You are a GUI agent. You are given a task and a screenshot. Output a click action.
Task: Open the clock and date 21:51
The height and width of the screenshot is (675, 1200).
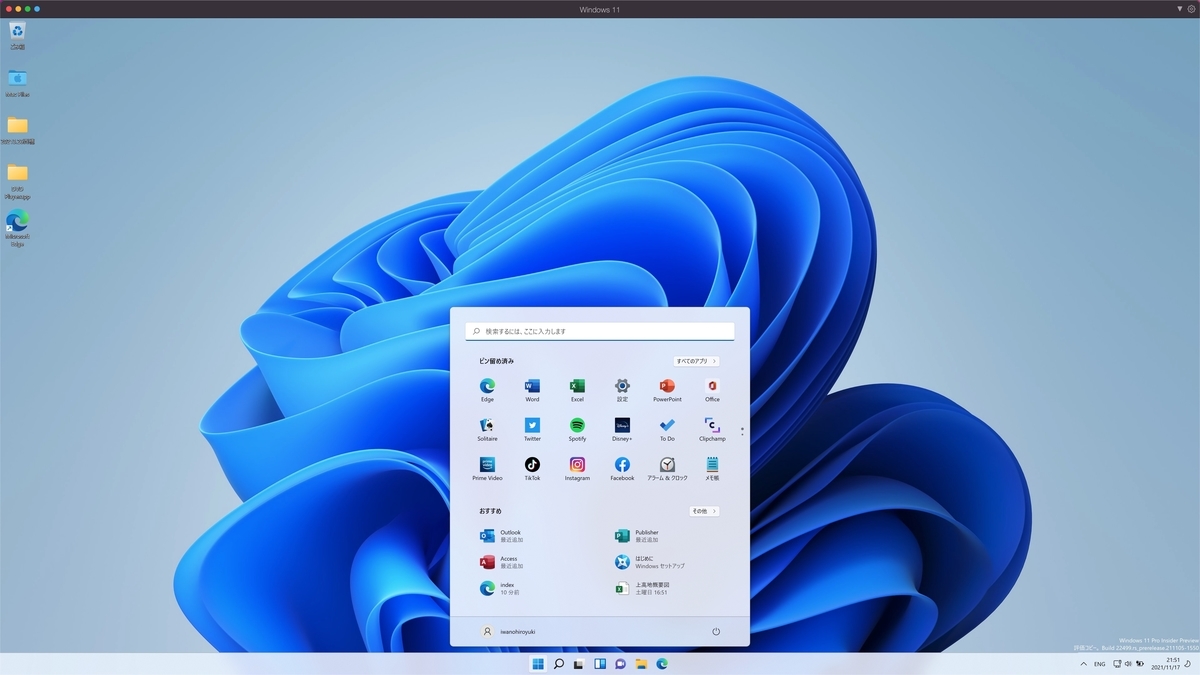coord(1165,664)
